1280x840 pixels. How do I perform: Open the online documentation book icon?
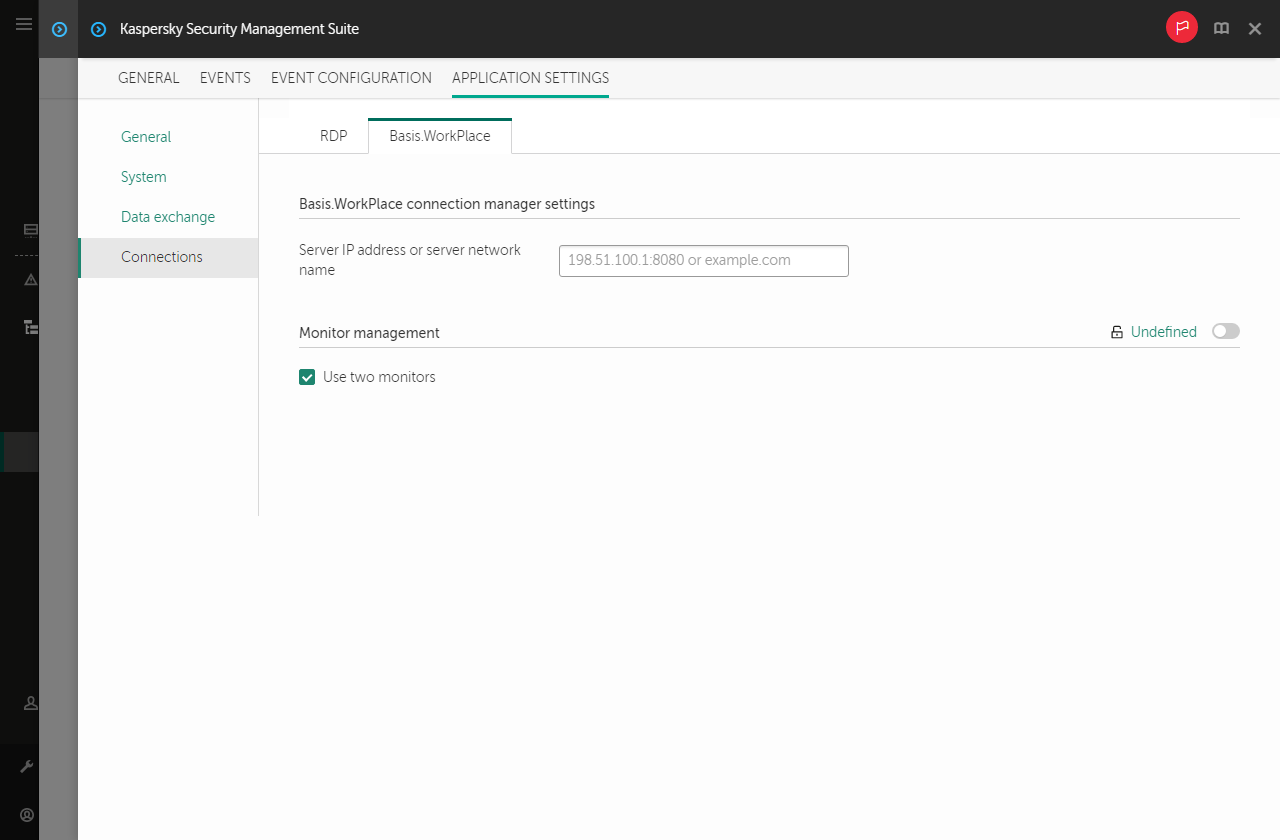(x=1221, y=28)
